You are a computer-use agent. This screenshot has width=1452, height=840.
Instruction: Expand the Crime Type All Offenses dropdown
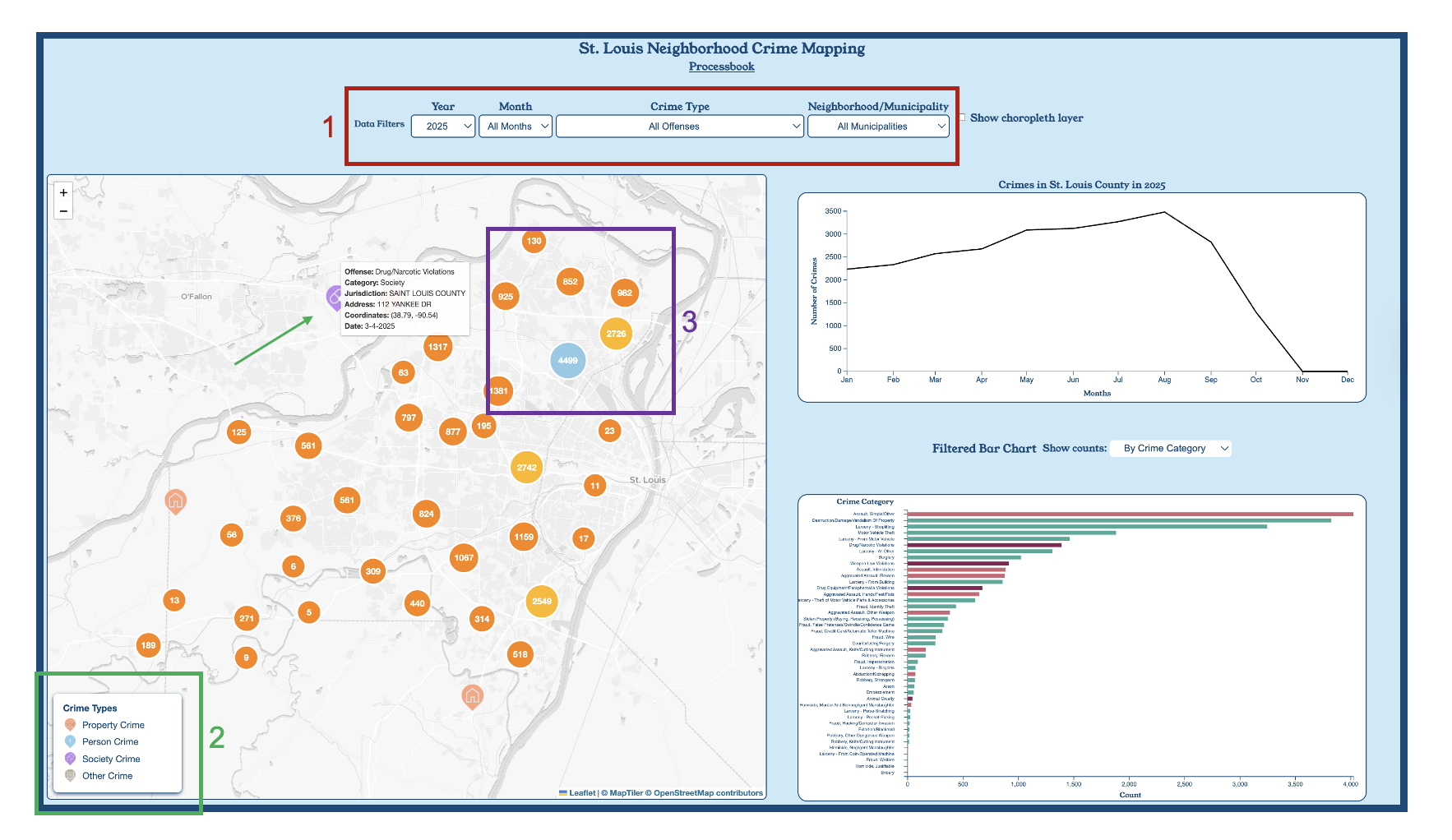pyautogui.click(x=679, y=127)
